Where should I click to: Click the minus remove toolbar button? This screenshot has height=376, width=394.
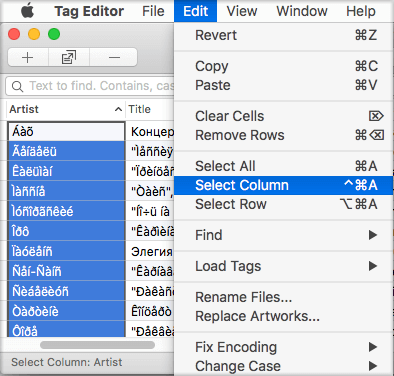pos(114,58)
